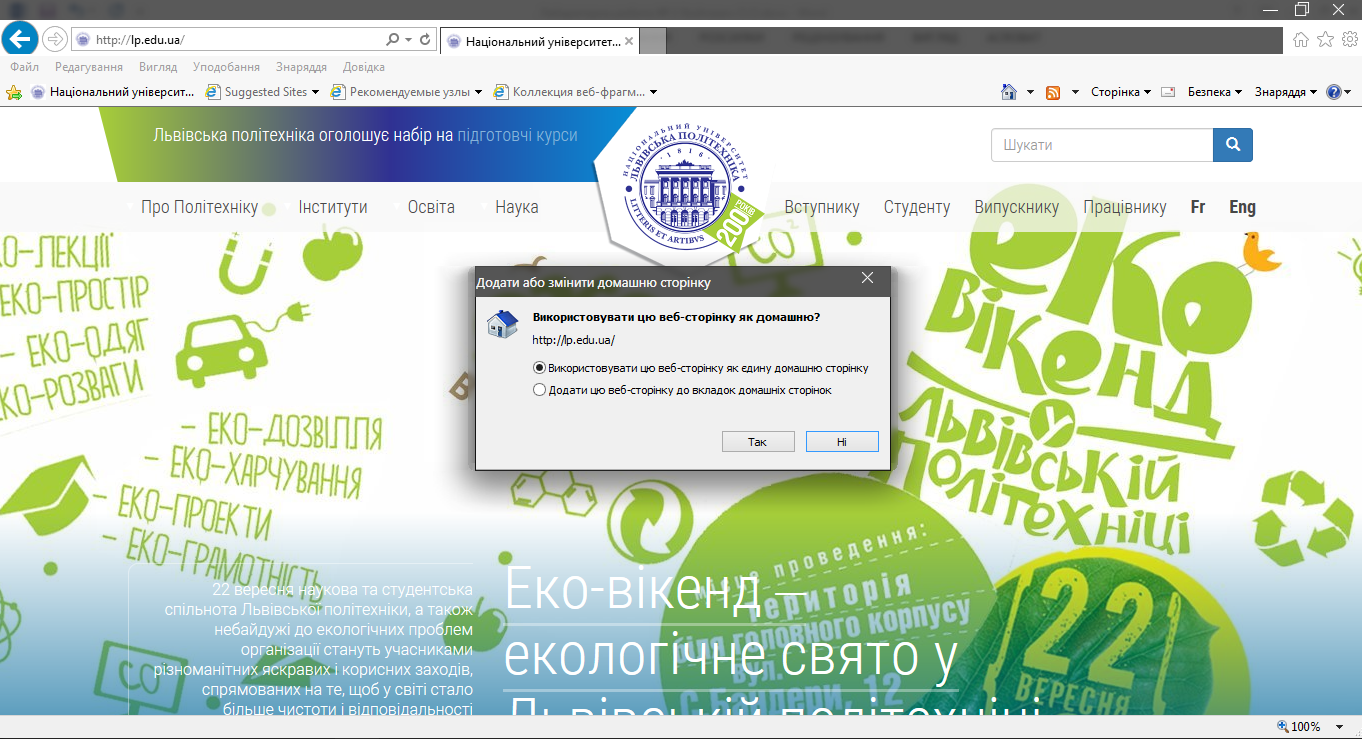
Task: Switch site language to Eng
Action: [1242, 207]
